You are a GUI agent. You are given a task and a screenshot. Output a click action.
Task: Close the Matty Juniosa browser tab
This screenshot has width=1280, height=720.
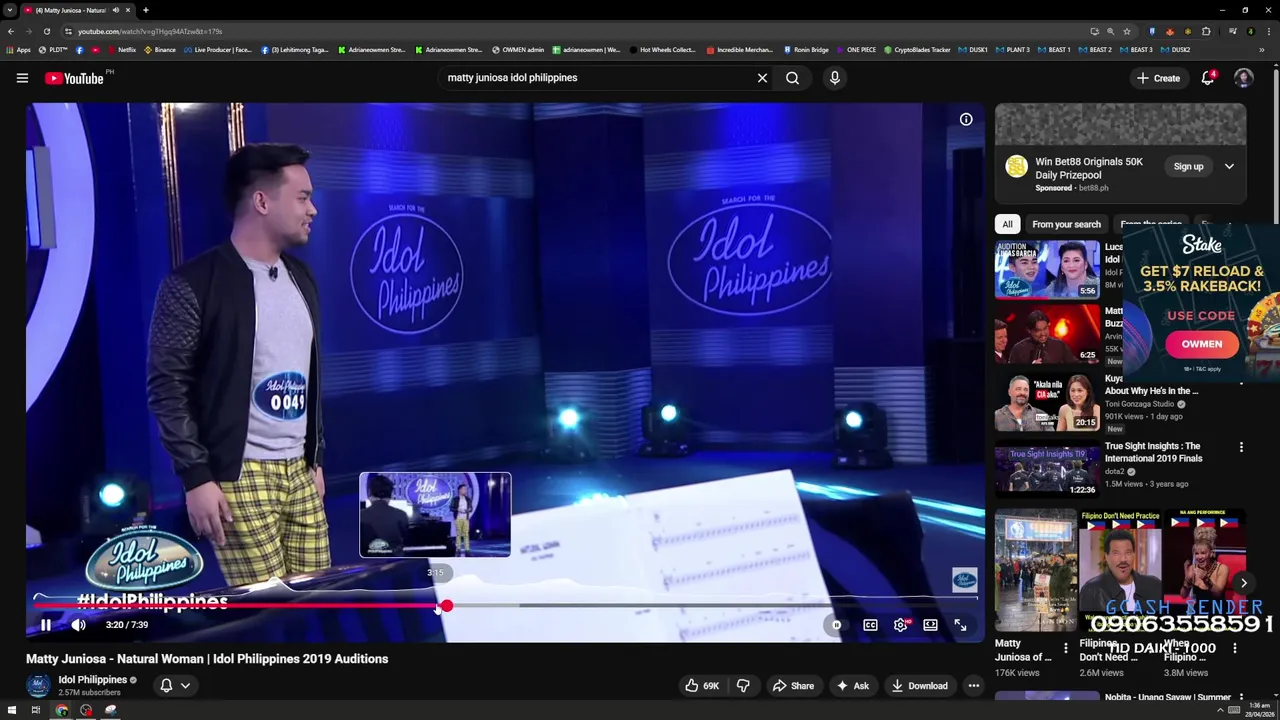[127, 10]
